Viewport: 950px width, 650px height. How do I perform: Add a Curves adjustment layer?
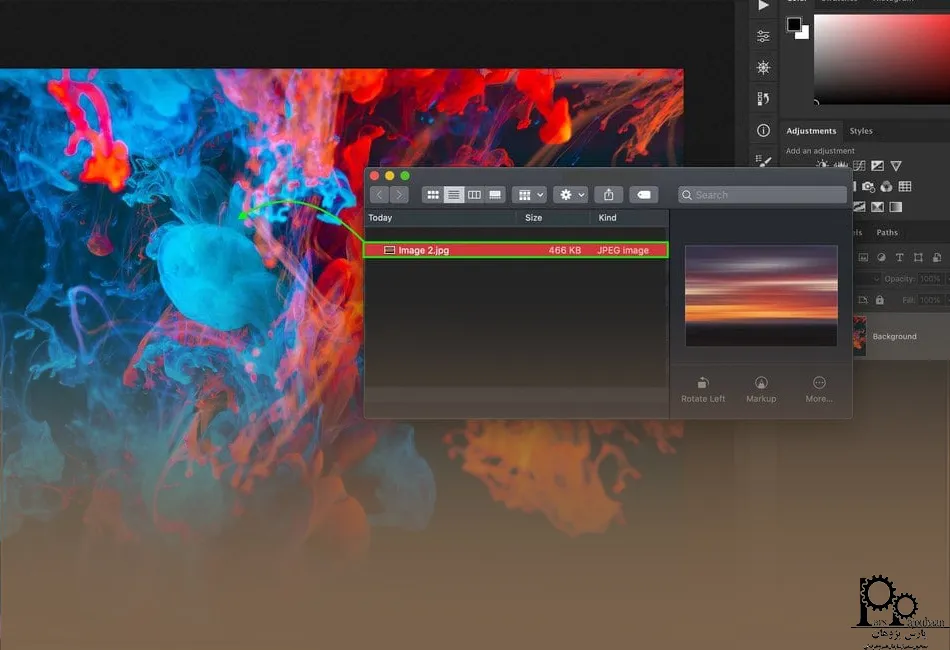point(860,164)
